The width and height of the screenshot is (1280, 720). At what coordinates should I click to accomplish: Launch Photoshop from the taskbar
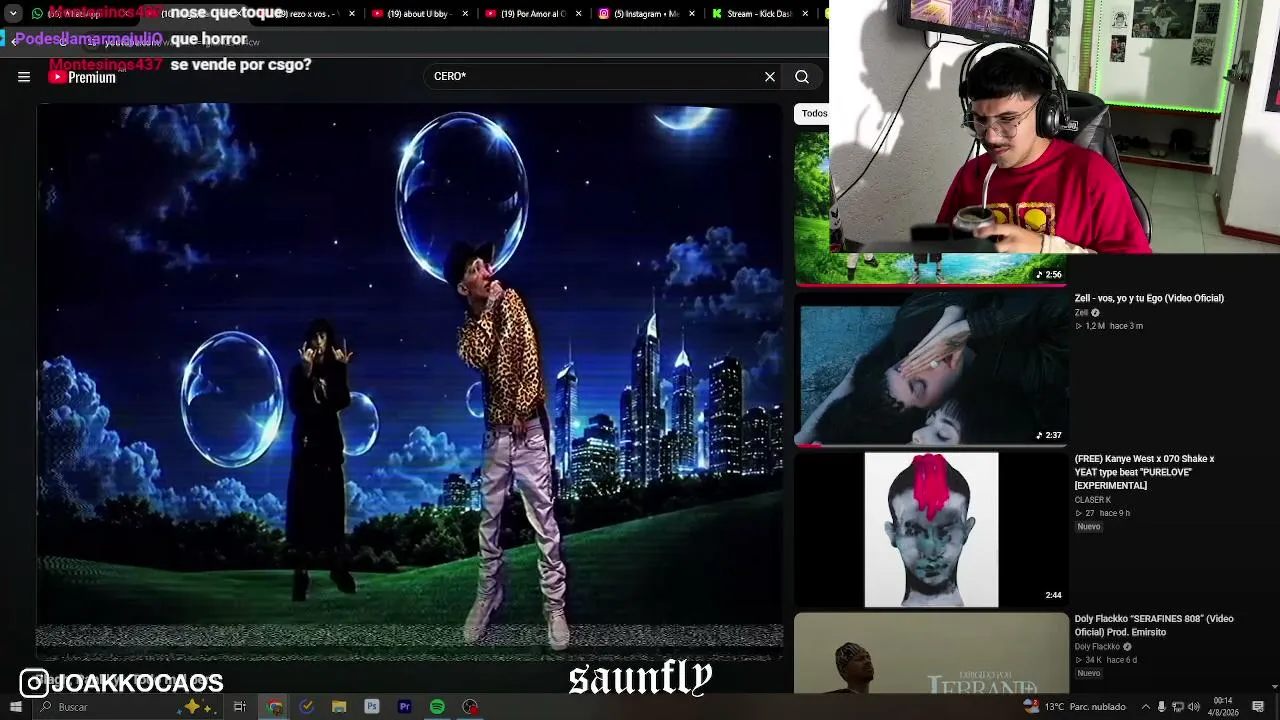point(372,707)
